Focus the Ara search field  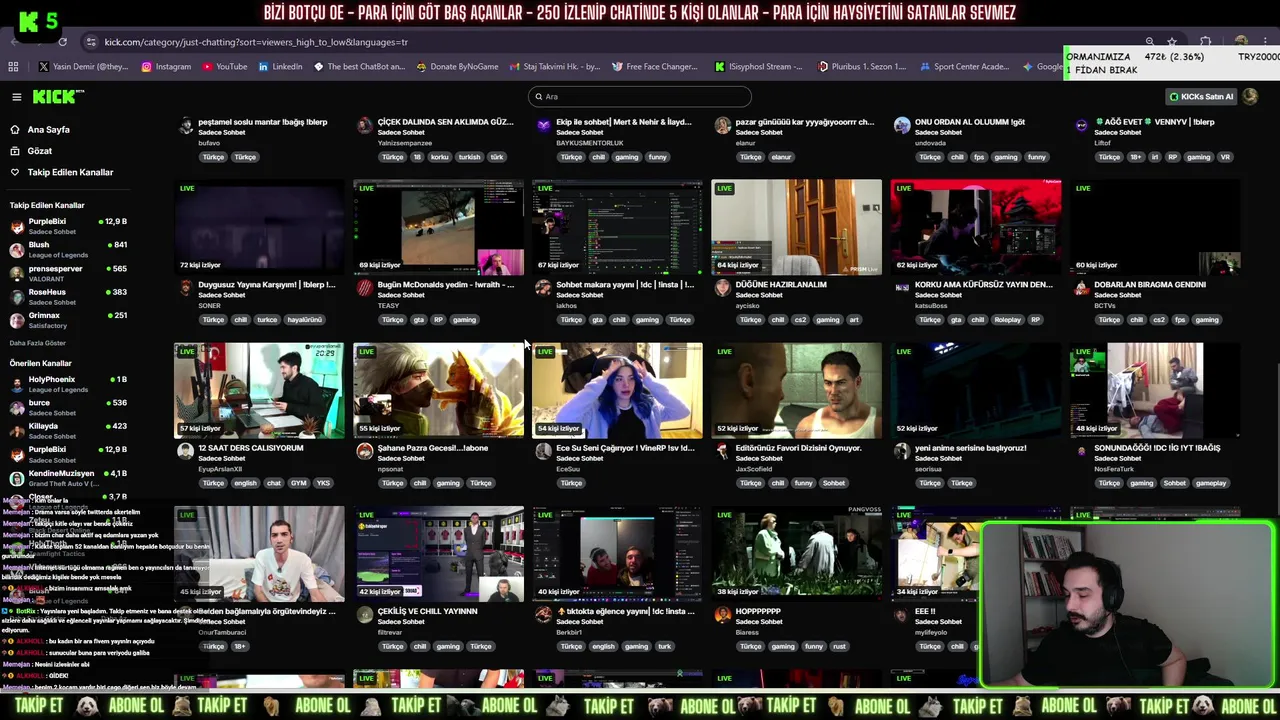(x=640, y=97)
